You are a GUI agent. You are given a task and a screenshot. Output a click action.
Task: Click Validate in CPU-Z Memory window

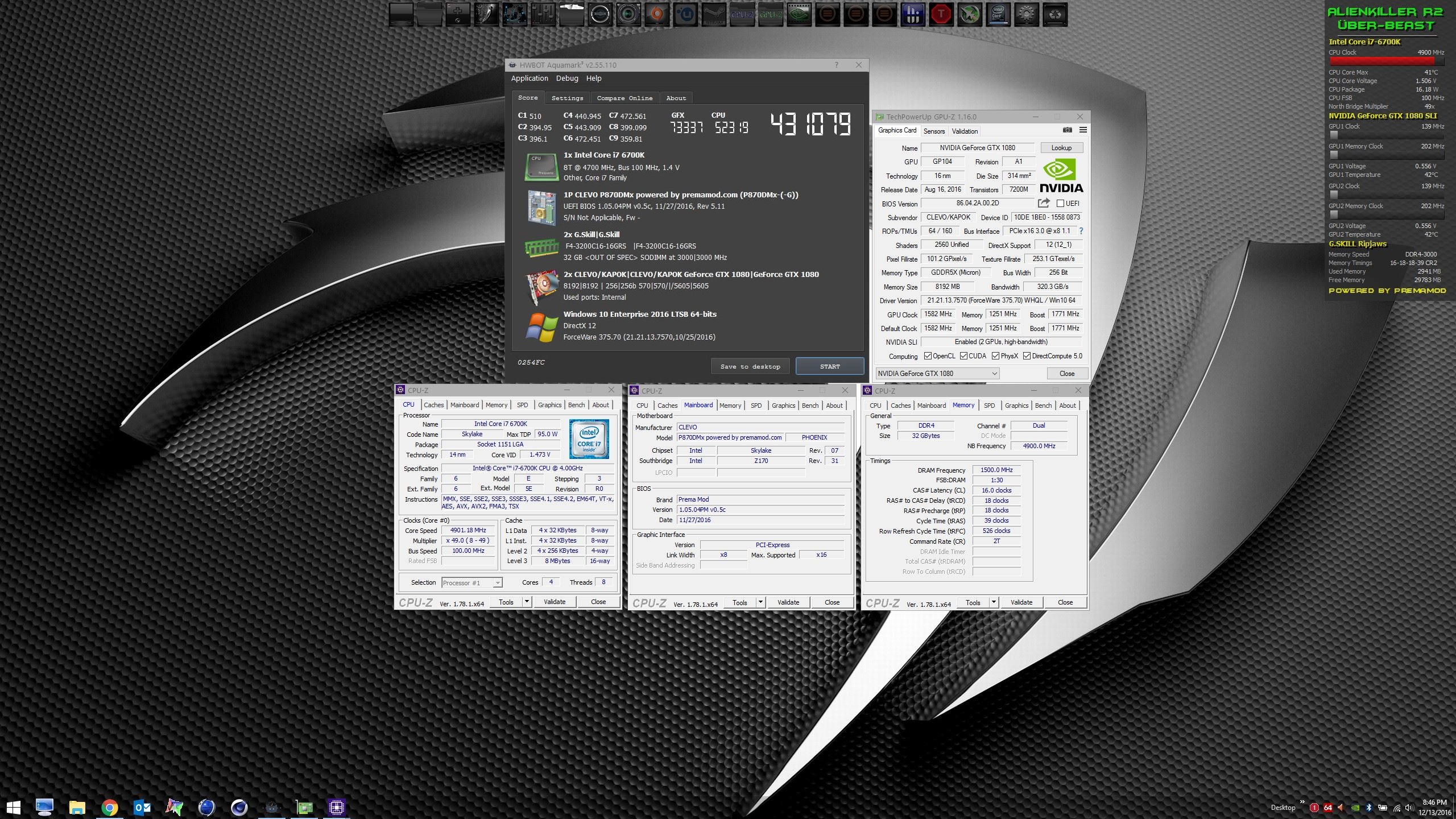[x=1021, y=602]
